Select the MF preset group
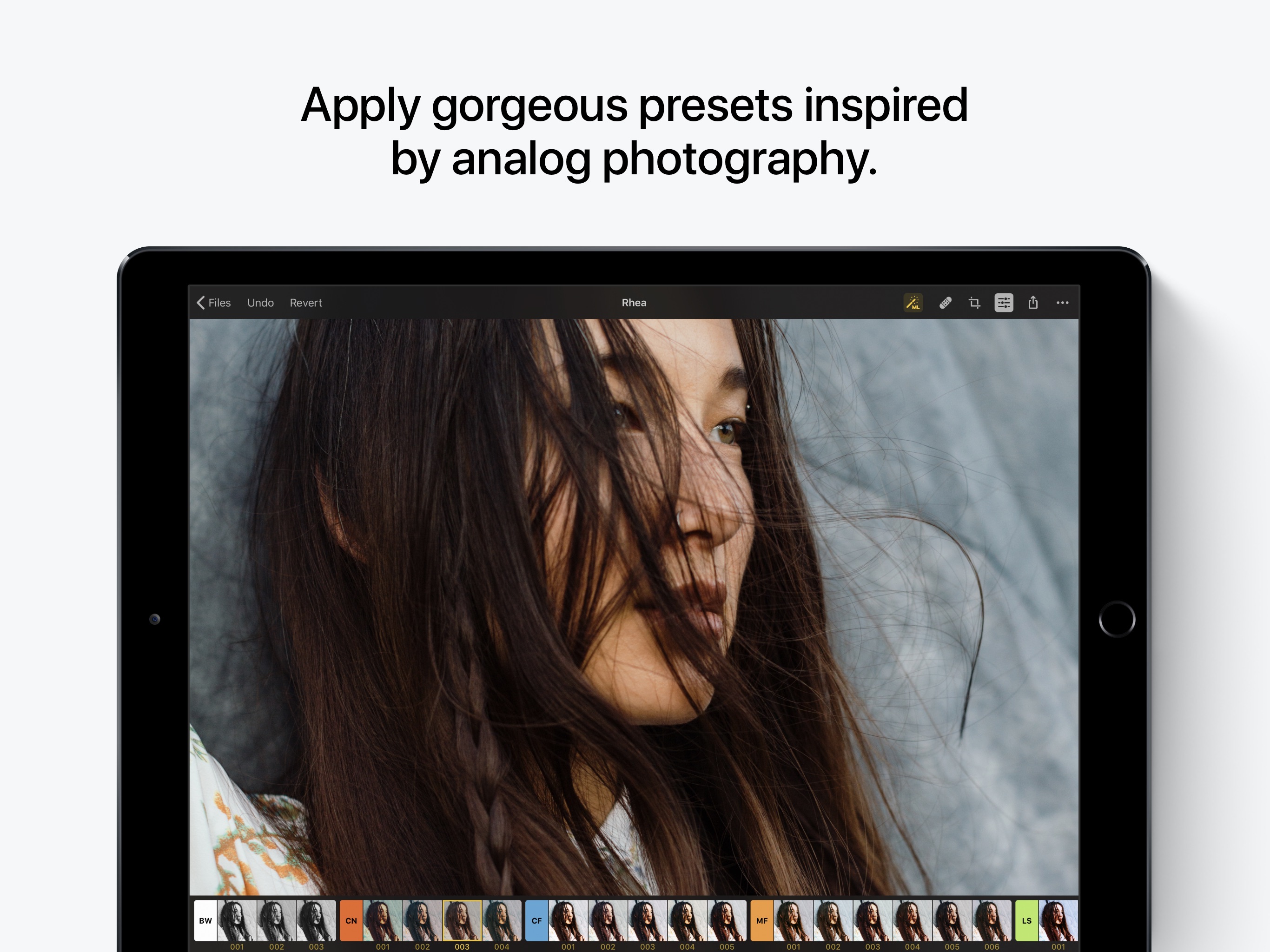Screen dimensions: 1270x952 [x=762, y=920]
